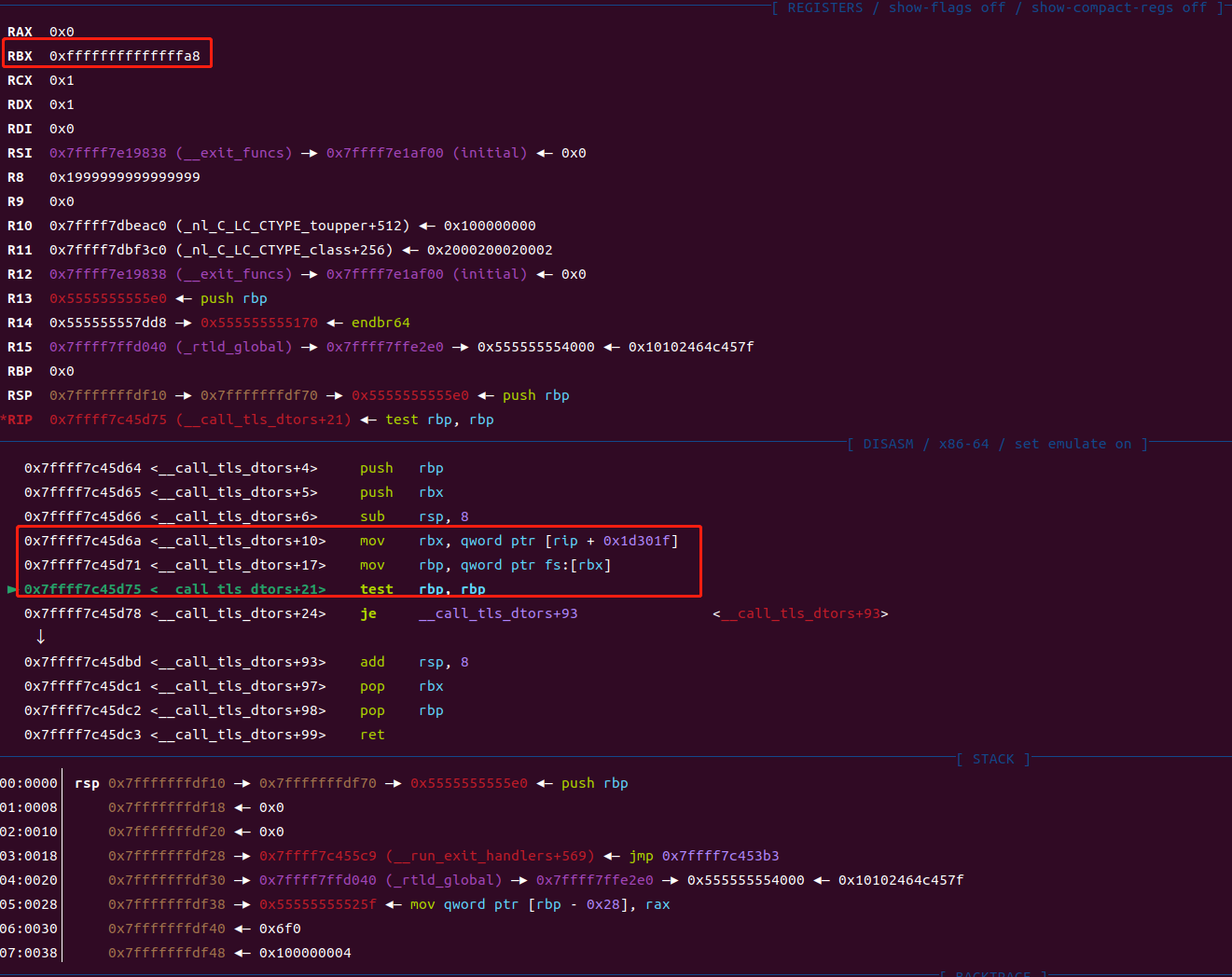Click the 0x2000200020002 value
This screenshot has width=1232, height=977.
490,250
